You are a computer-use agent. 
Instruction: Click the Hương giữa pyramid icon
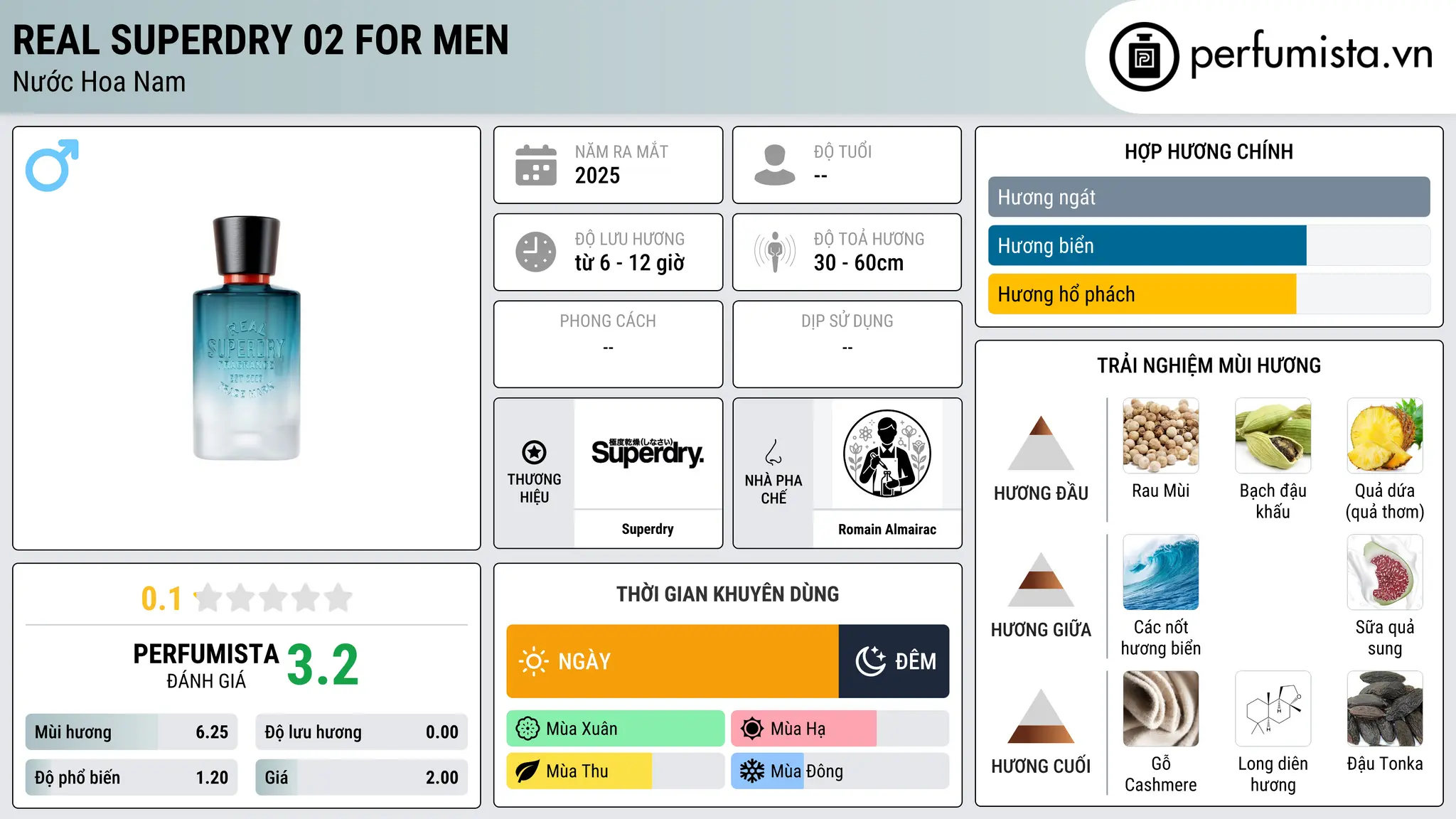pyautogui.click(x=1041, y=579)
